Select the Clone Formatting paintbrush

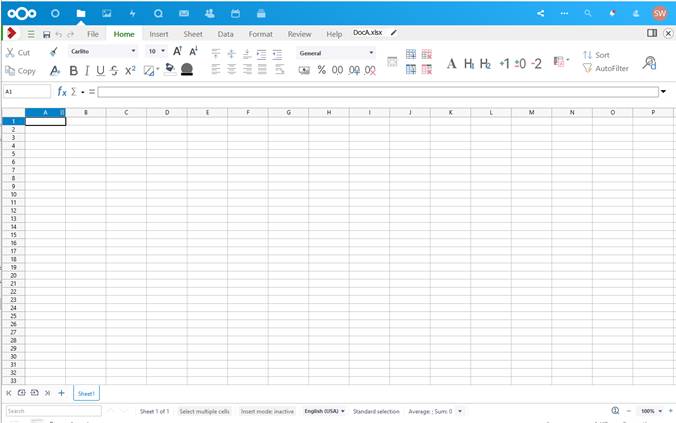(53, 52)
